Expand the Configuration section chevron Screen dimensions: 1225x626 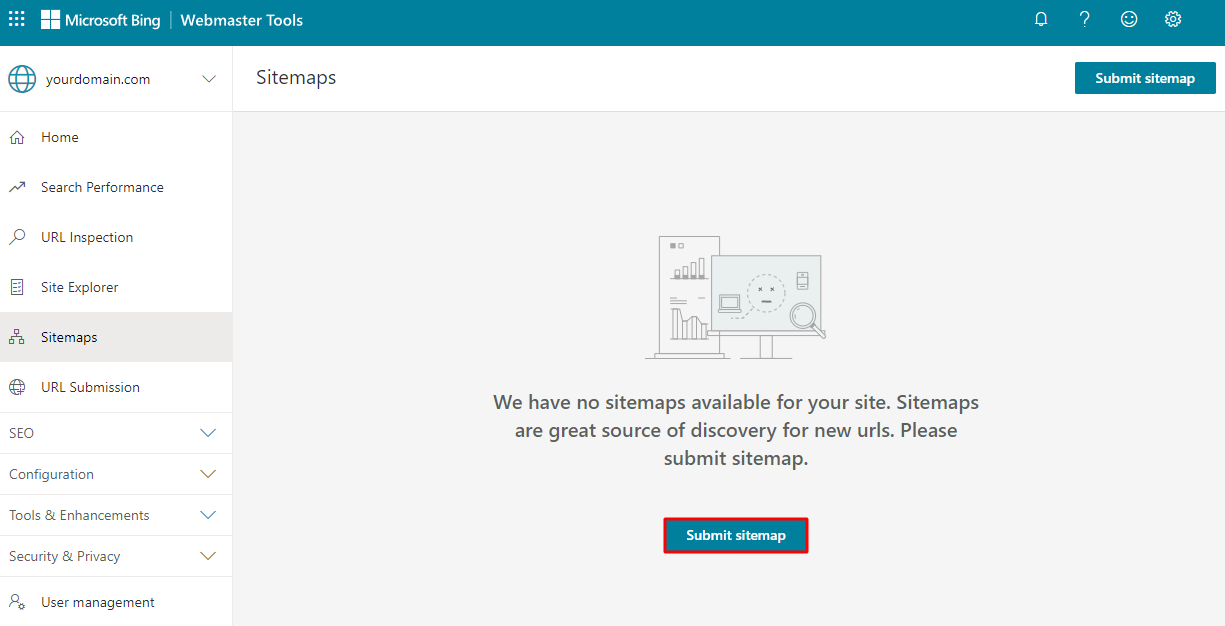(x=208, y=474)
